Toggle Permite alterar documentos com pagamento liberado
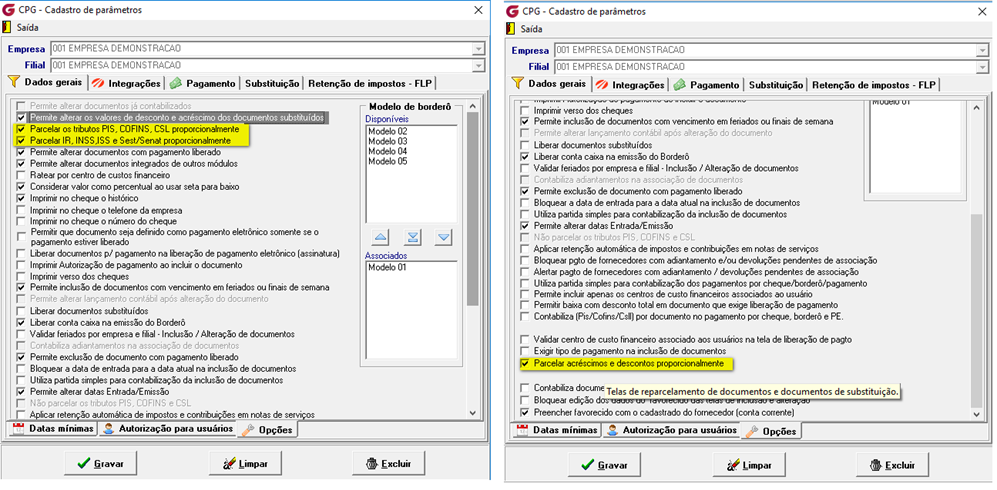The height and width of the screenshot is (490, 997). point(22,152)
